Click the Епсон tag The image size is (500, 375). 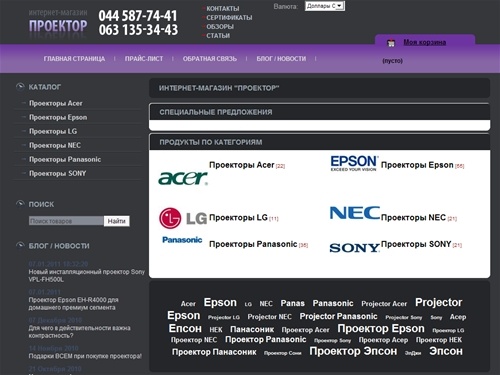pos(185,329)
